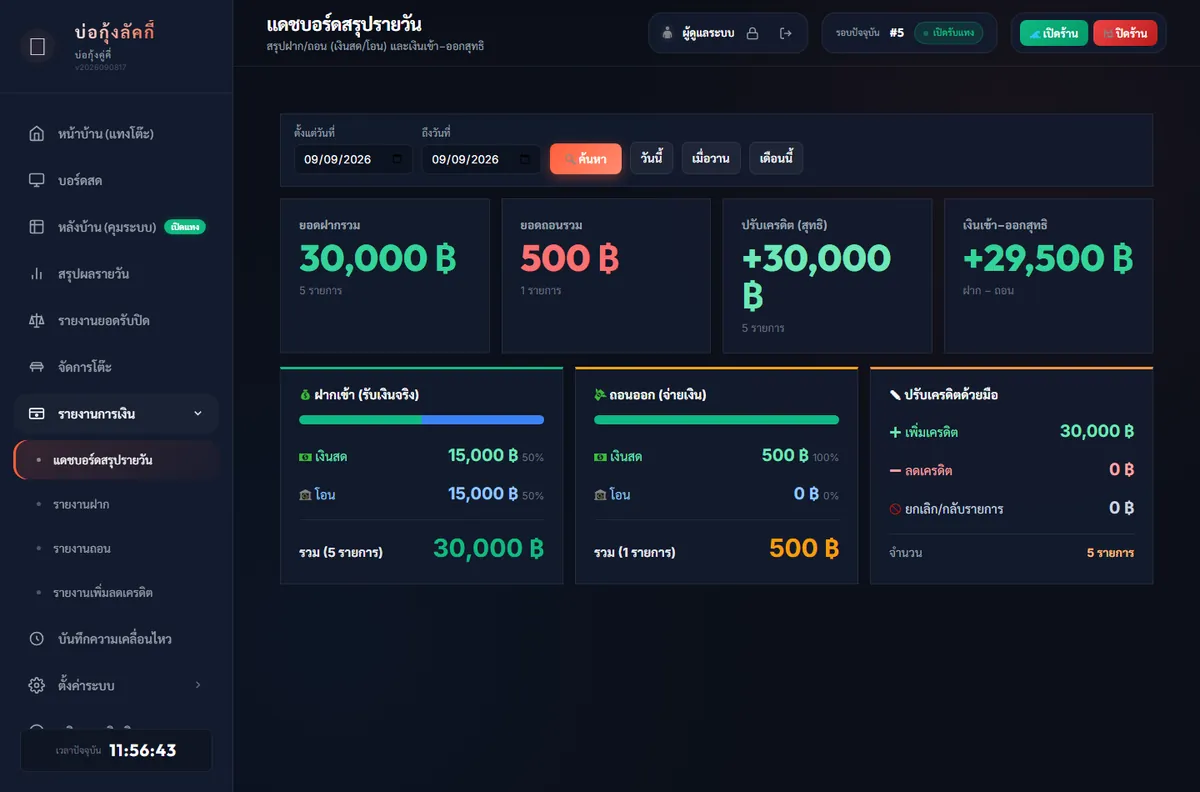The height and width of the screenshot is (792, 1200).
Task: Open the clock icon บันทึกความเคลื่อนไหว
Action: (37, 638)
